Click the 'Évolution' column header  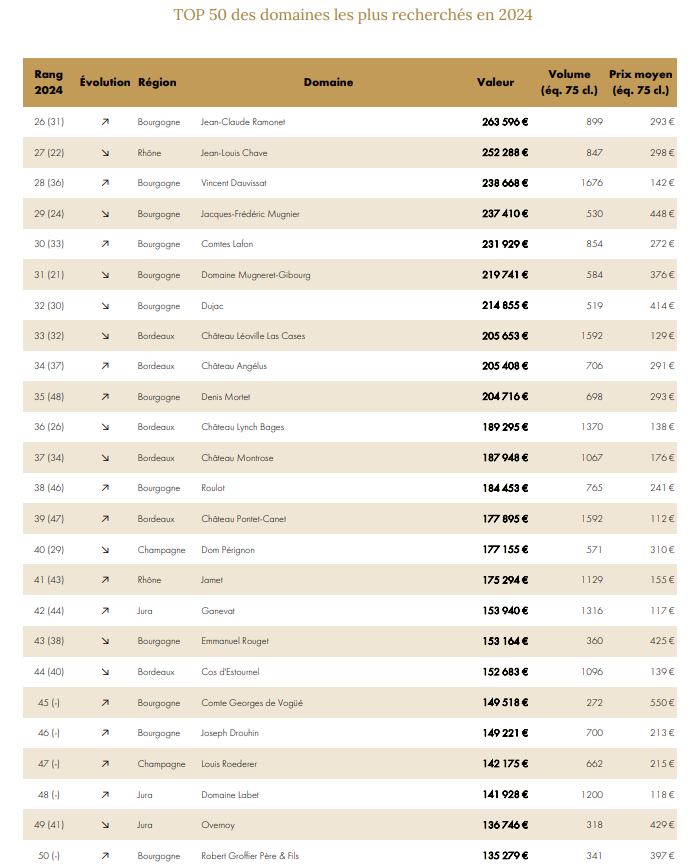tap(105, 82)
